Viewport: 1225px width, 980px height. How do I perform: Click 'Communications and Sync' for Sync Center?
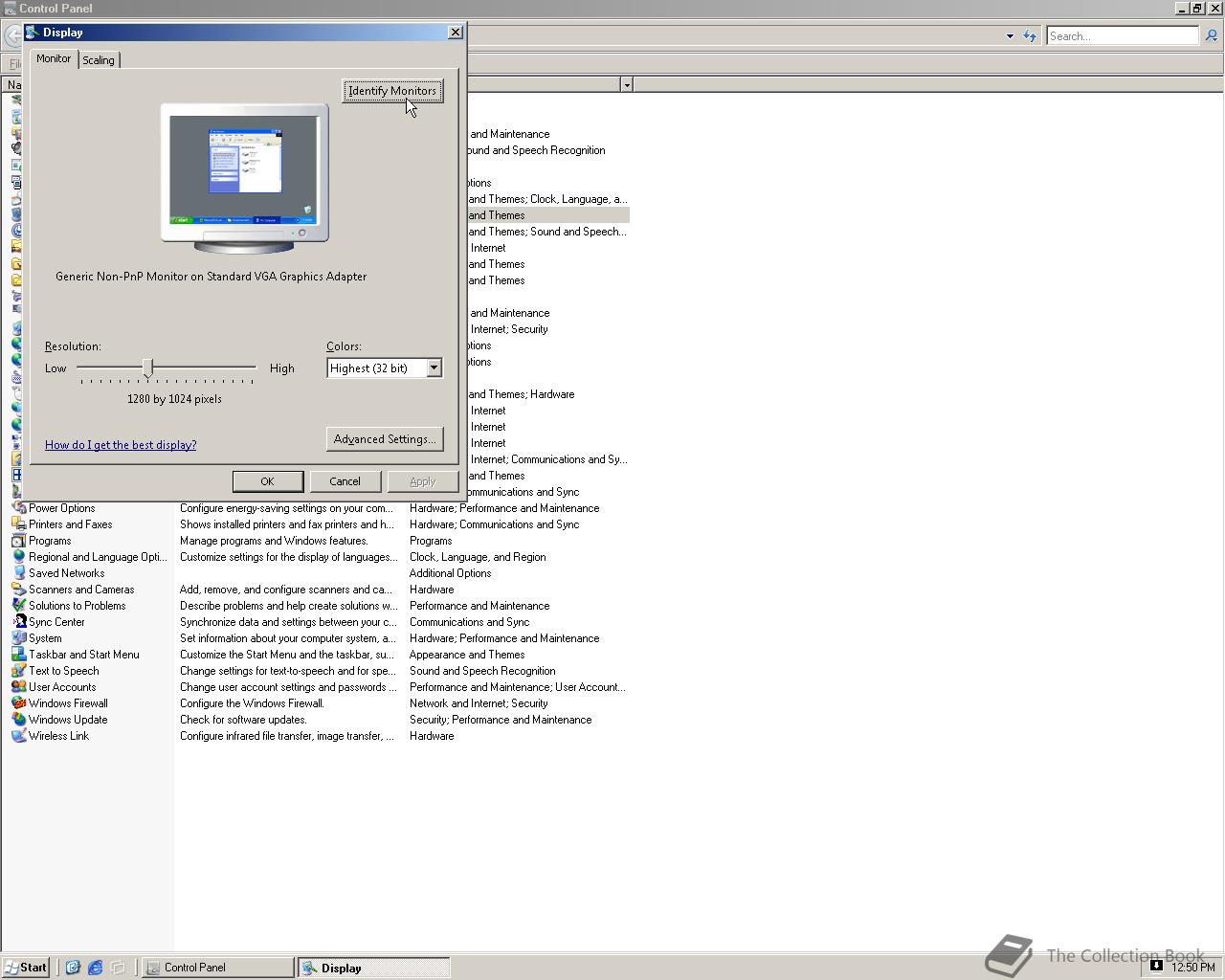pos(469,622)
